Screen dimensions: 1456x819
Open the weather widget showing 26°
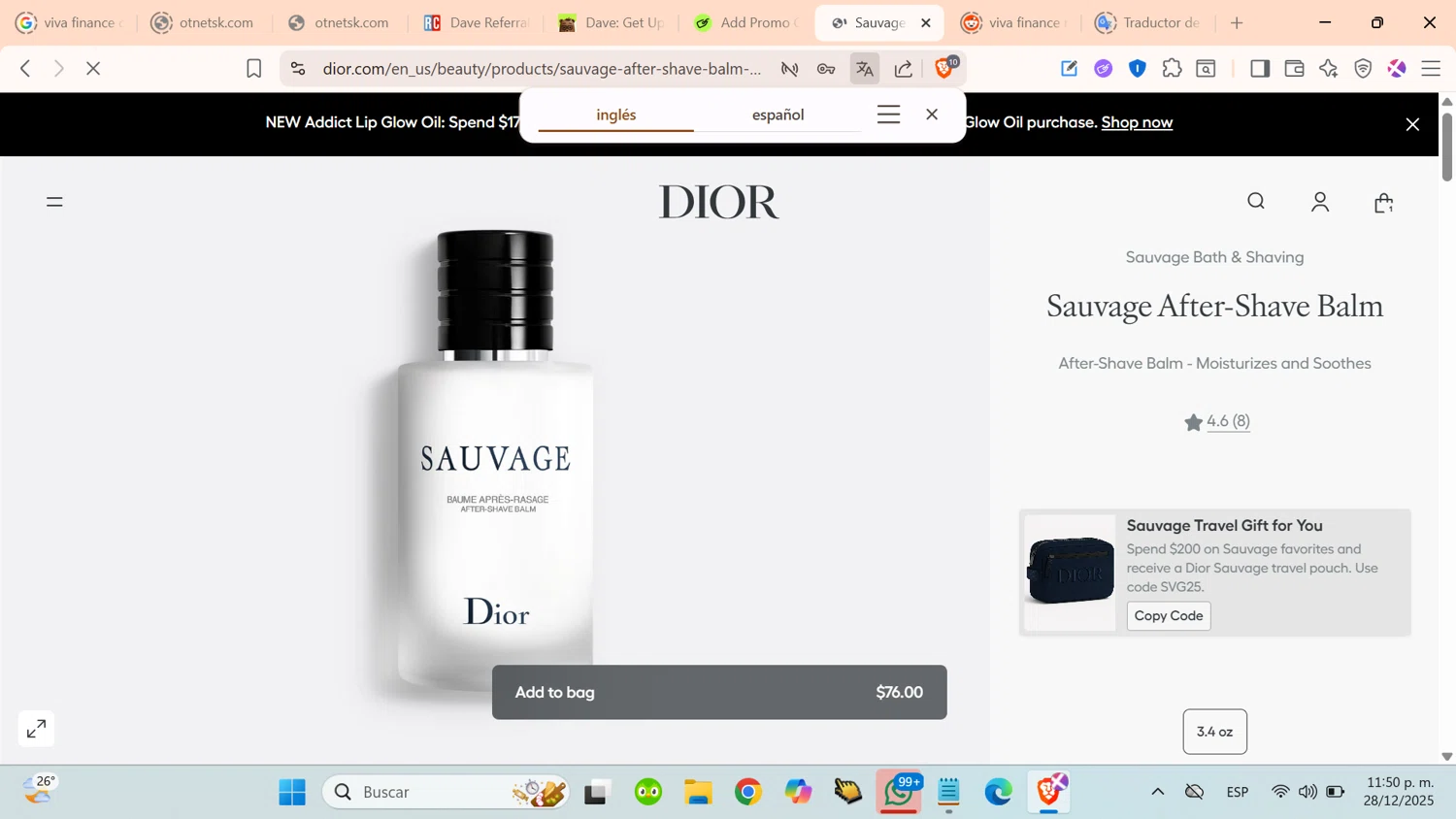(41, 790)
